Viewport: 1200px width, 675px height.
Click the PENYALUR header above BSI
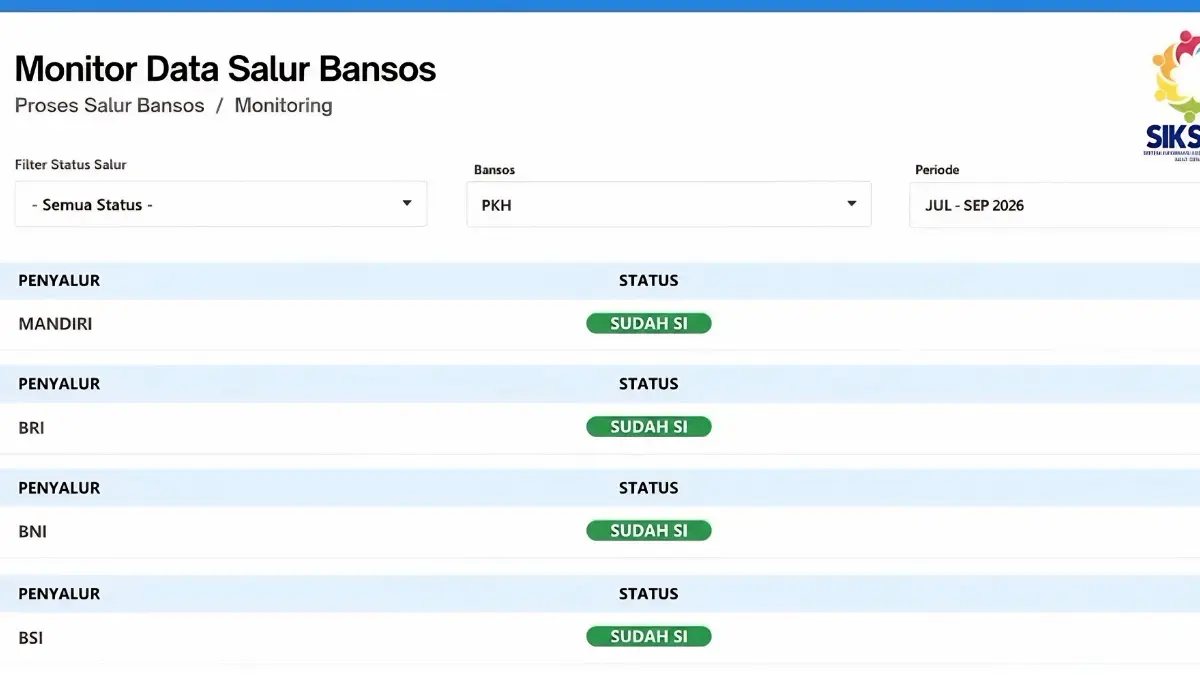tap(59, 593)
